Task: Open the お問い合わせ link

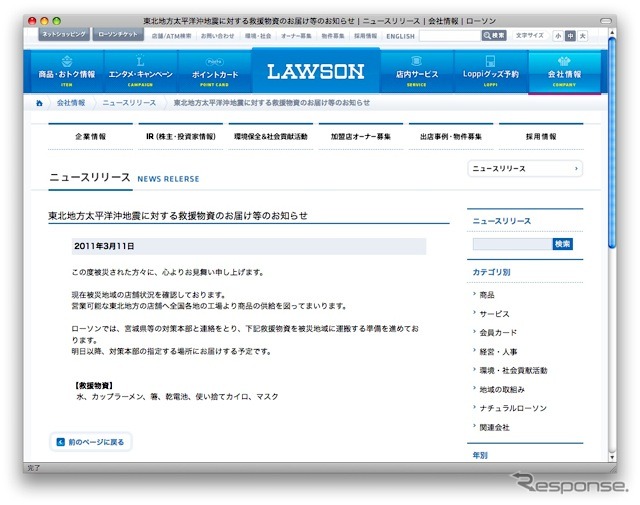Action: click(218, 36)
